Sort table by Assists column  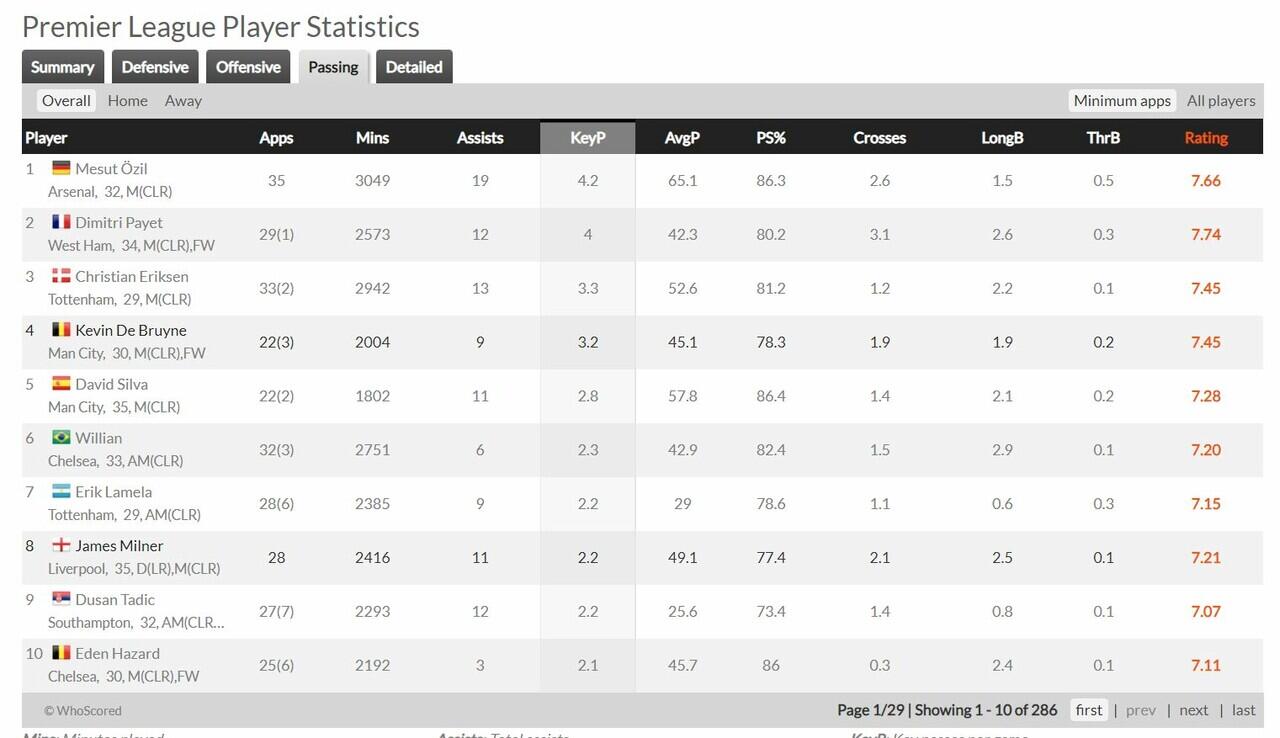pos(480,138)
